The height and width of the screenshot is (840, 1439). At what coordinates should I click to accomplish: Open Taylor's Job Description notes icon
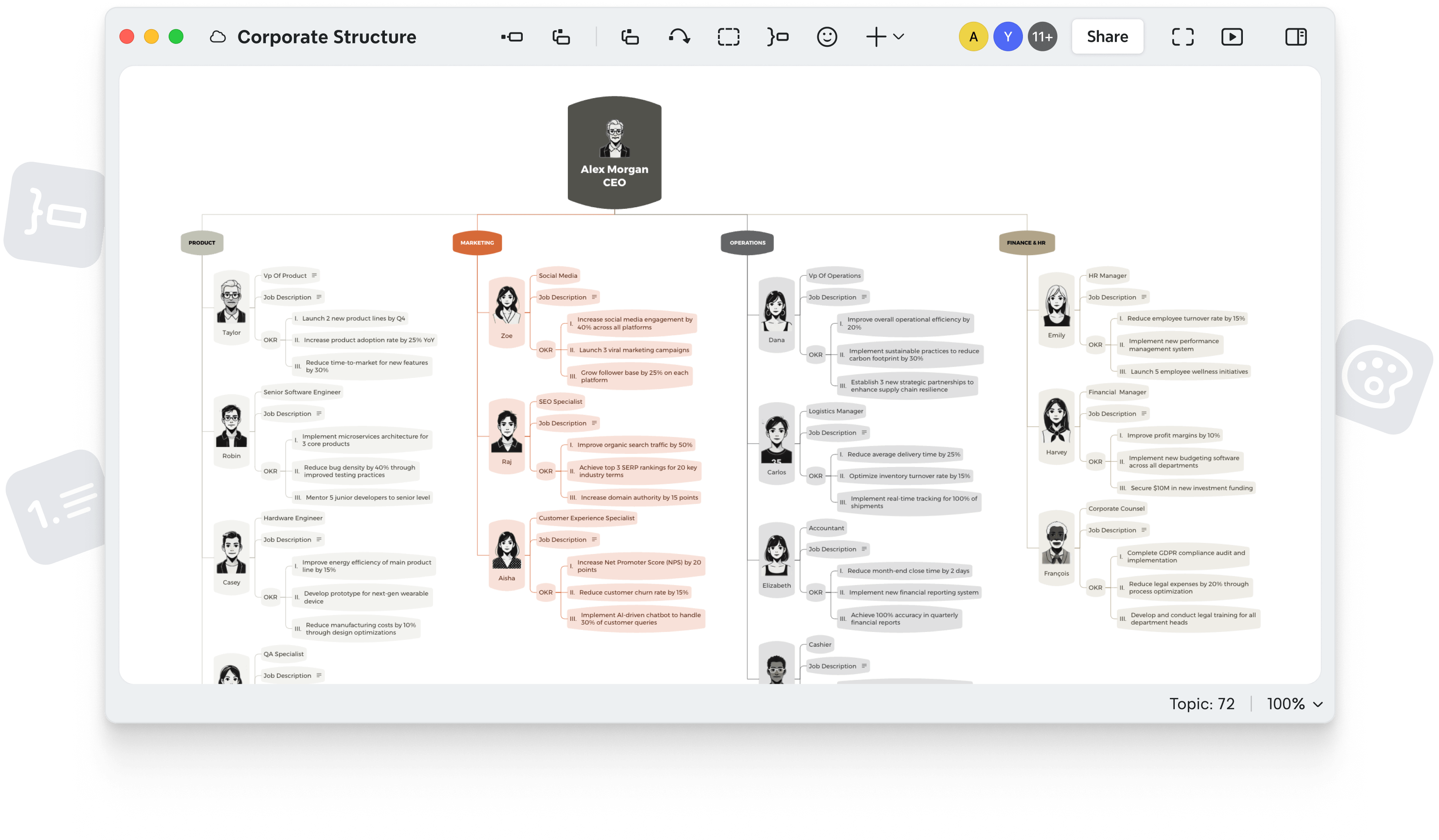click(318, 297)
